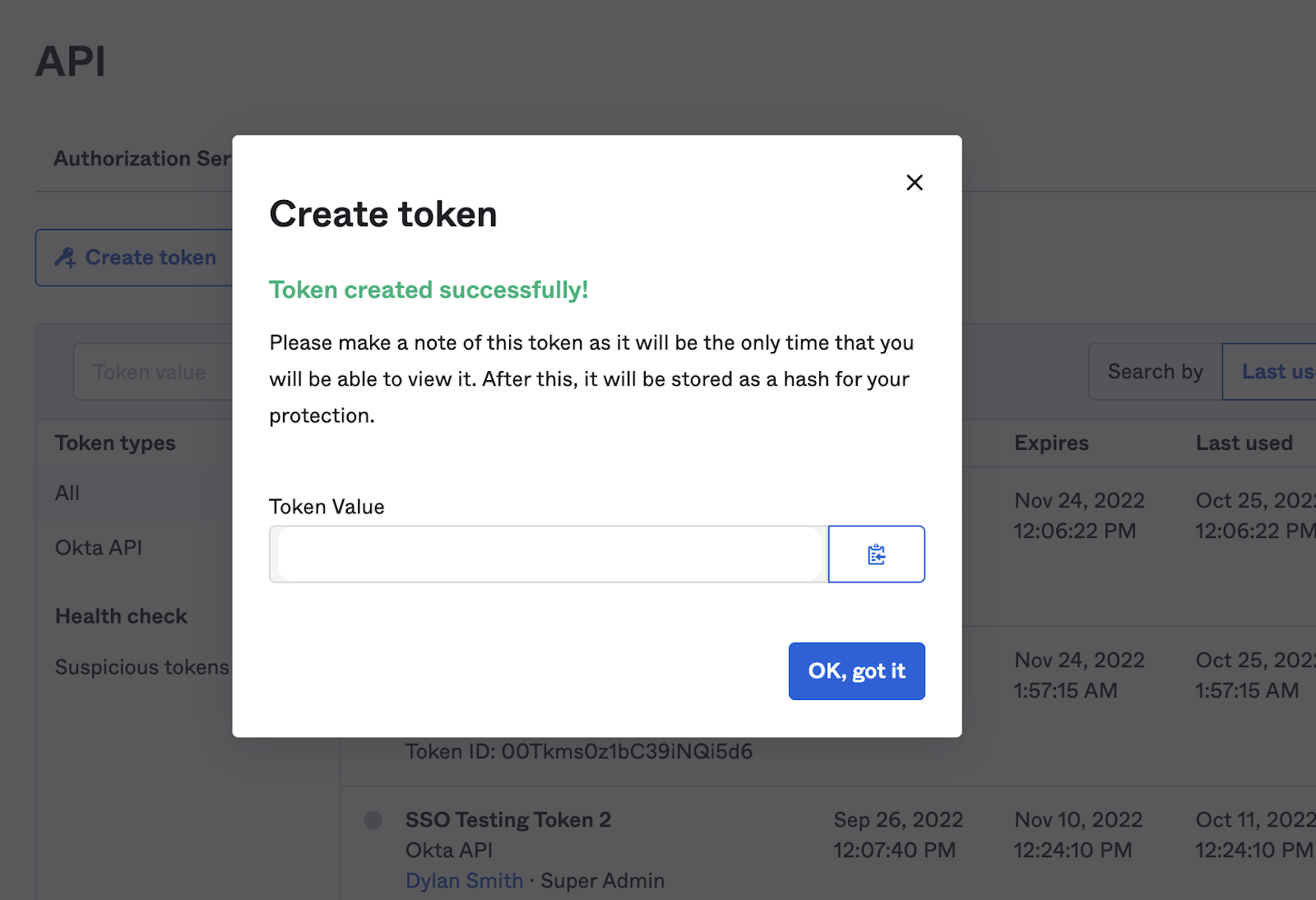1316x900 pixels.
Task: Open the Search by dropdown
Action: click(x=1155, y=371)
